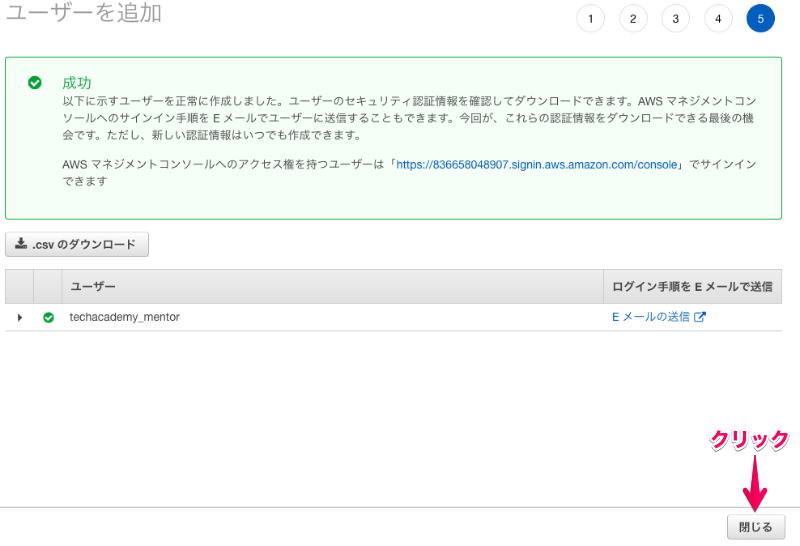The image size is (800, 546).
Task: Jump to step 3 in the wizard
Action: (x=675, y=19)
